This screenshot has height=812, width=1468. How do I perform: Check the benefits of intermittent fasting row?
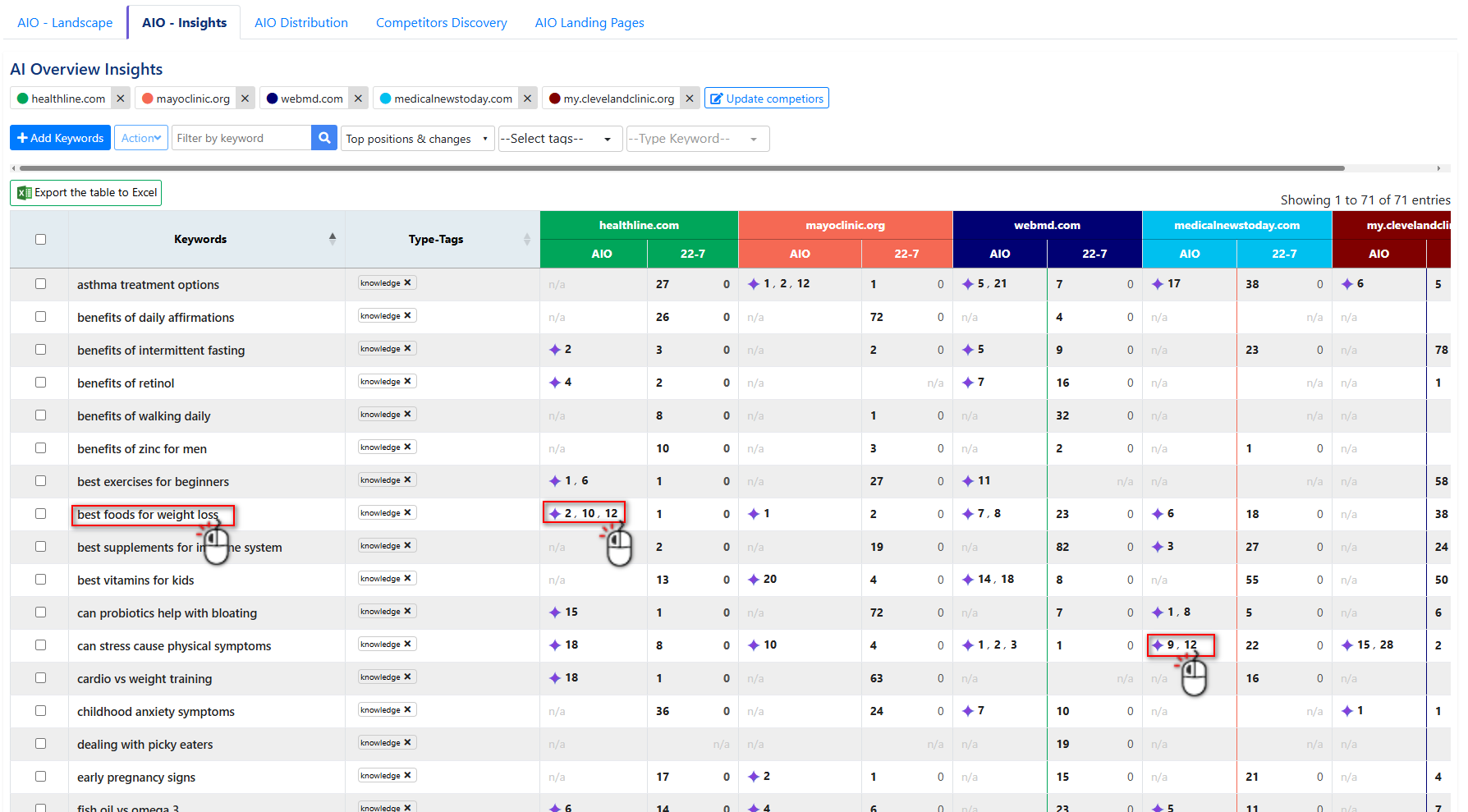pyautogui.click(x=40, y=349)
